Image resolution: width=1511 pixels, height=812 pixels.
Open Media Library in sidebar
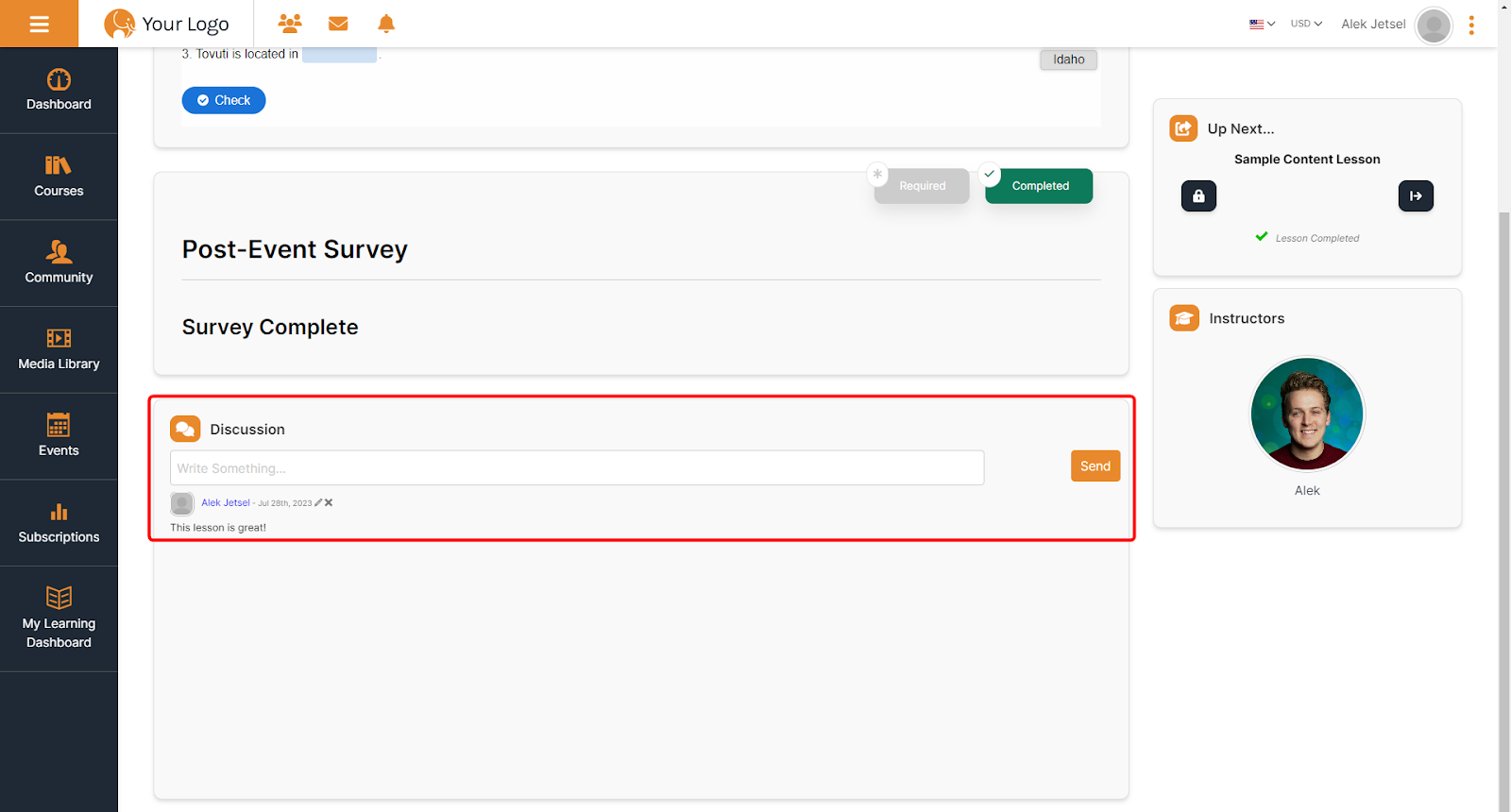click(x=59, y=349)
